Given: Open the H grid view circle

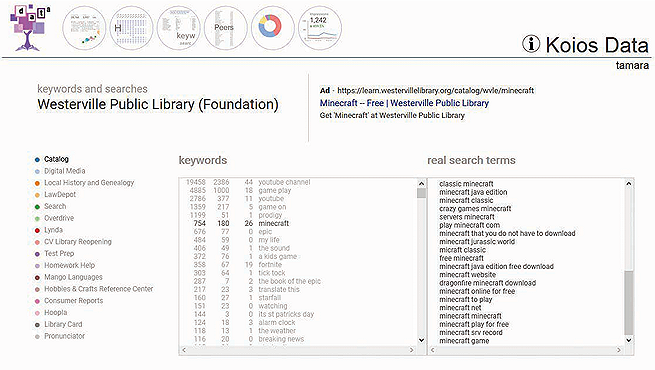Looking at the screenshot, I should (131, 28).
